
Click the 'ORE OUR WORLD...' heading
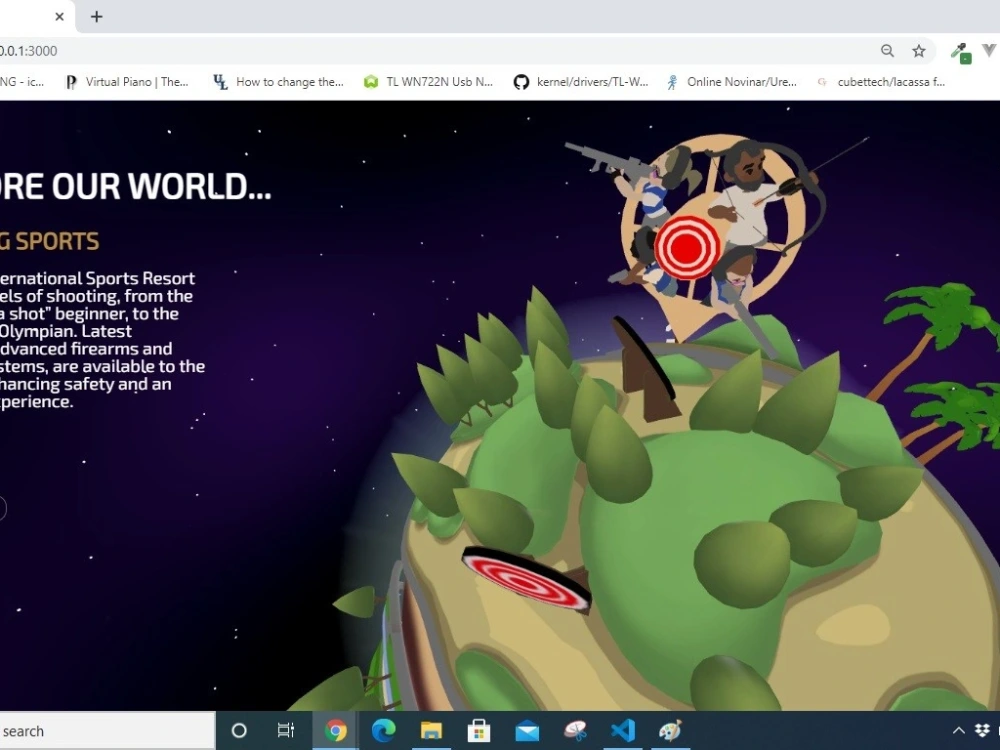coord(135,186)
